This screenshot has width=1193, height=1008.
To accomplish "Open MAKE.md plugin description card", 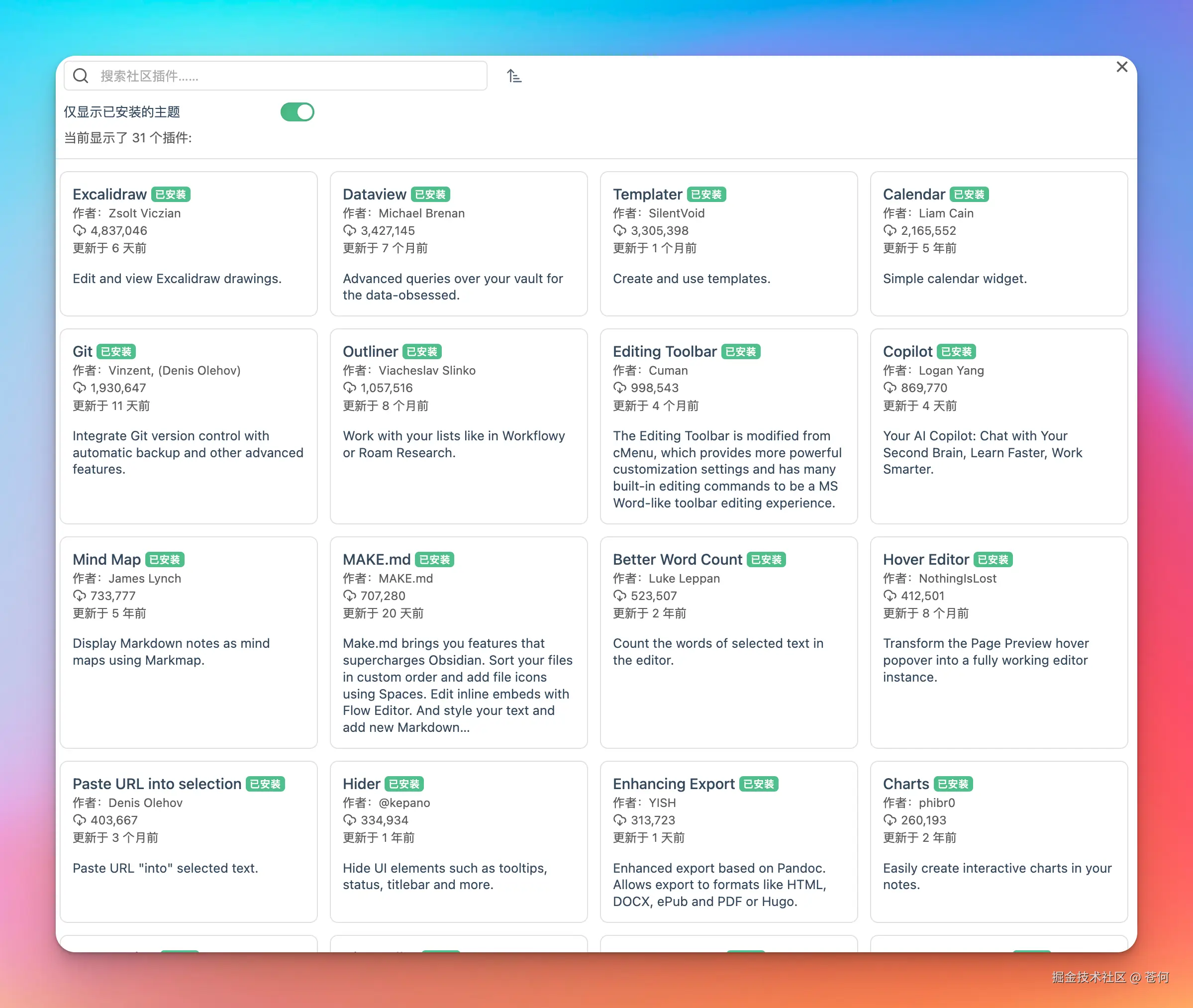I will pyautogui.click(x=458, y=685).
